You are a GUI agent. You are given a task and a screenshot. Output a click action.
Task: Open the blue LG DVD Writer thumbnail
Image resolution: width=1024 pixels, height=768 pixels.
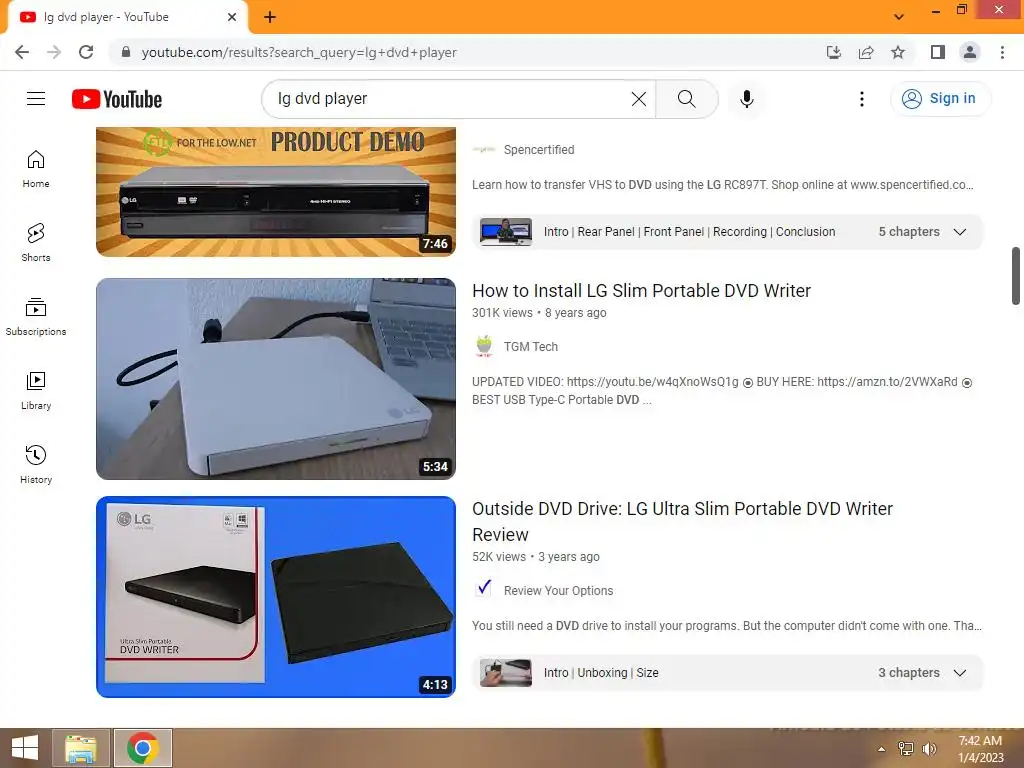click(276, 597)
